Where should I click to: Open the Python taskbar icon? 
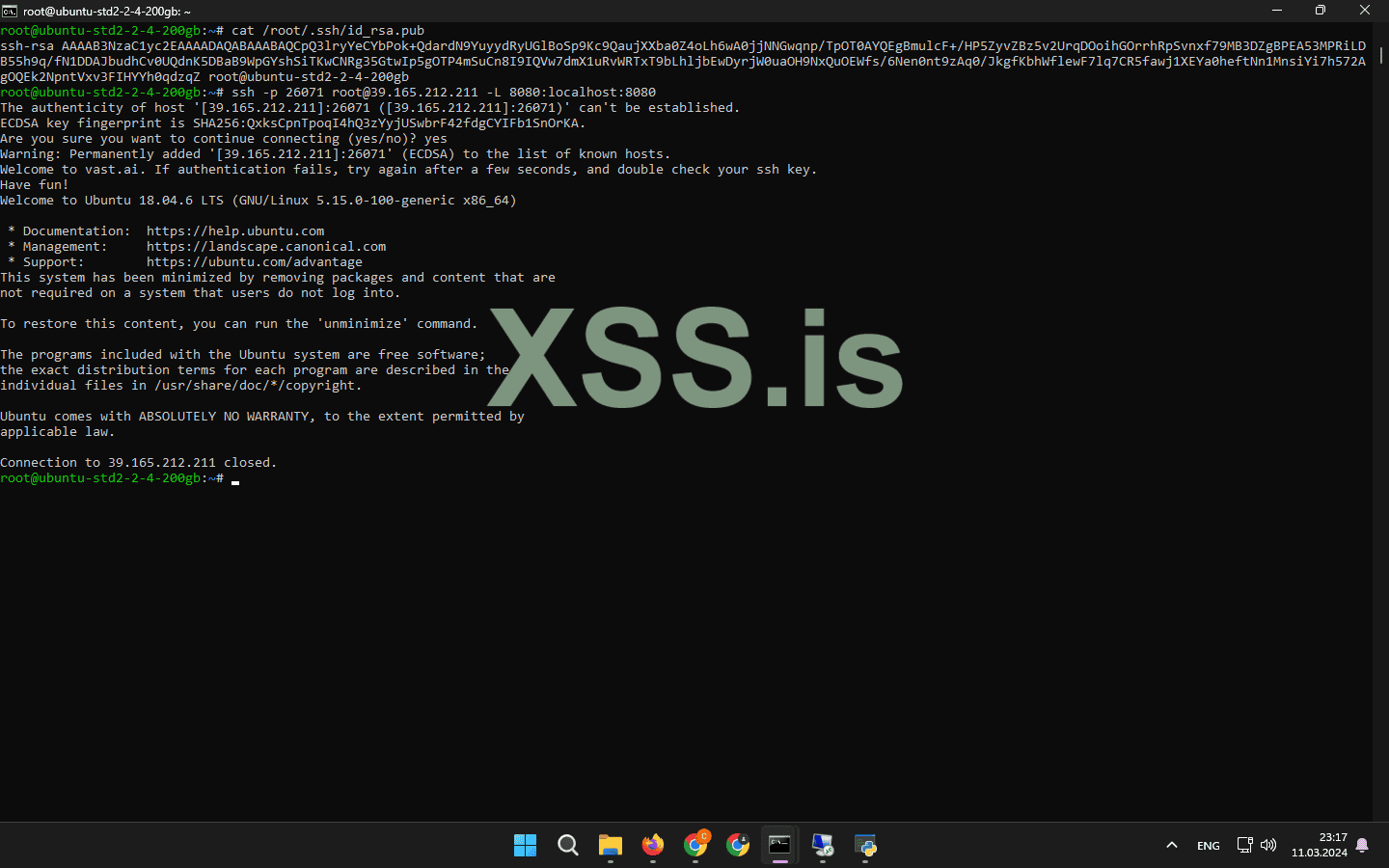[865, 846]
